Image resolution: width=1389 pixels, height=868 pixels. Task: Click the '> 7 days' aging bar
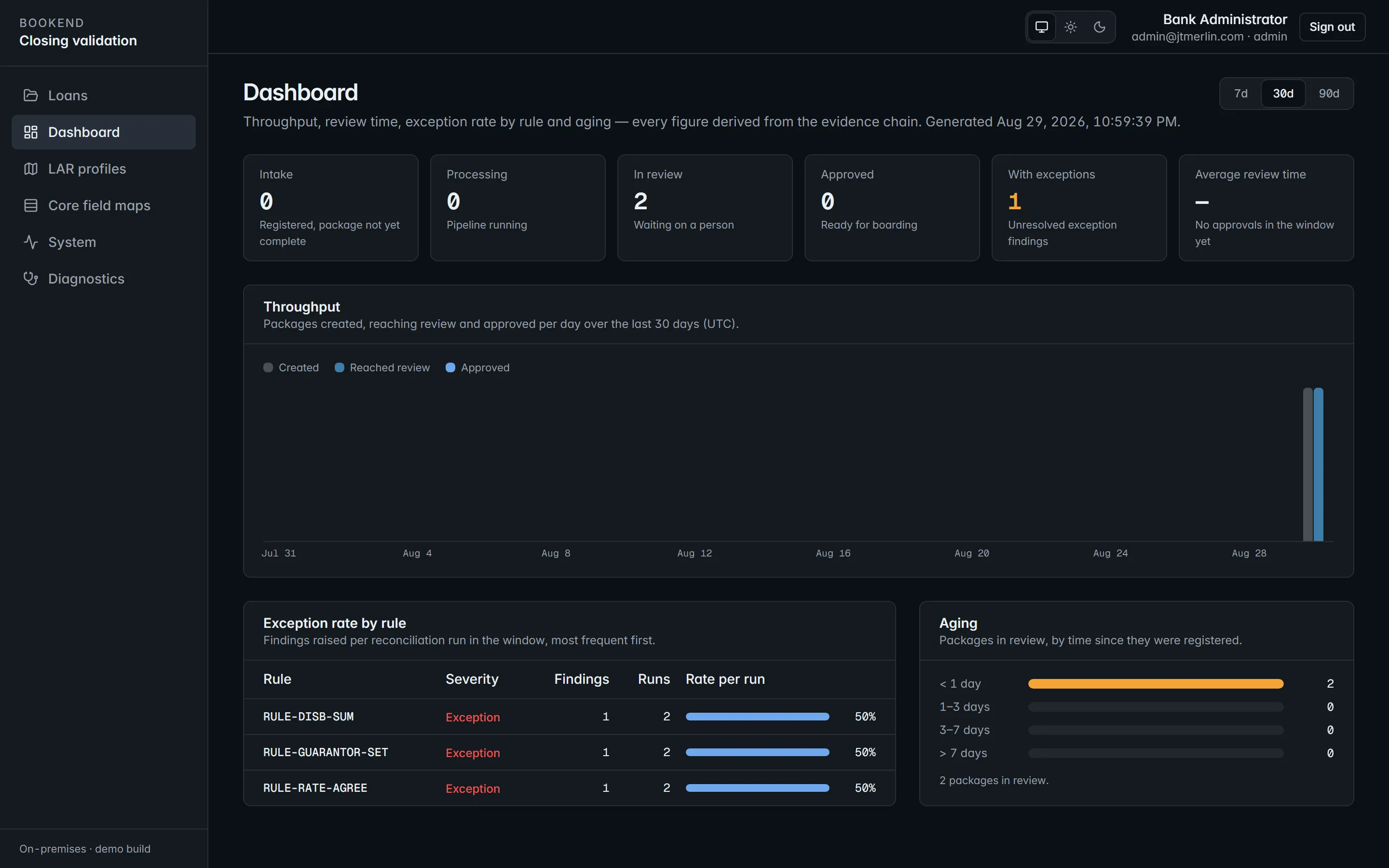1156,753
